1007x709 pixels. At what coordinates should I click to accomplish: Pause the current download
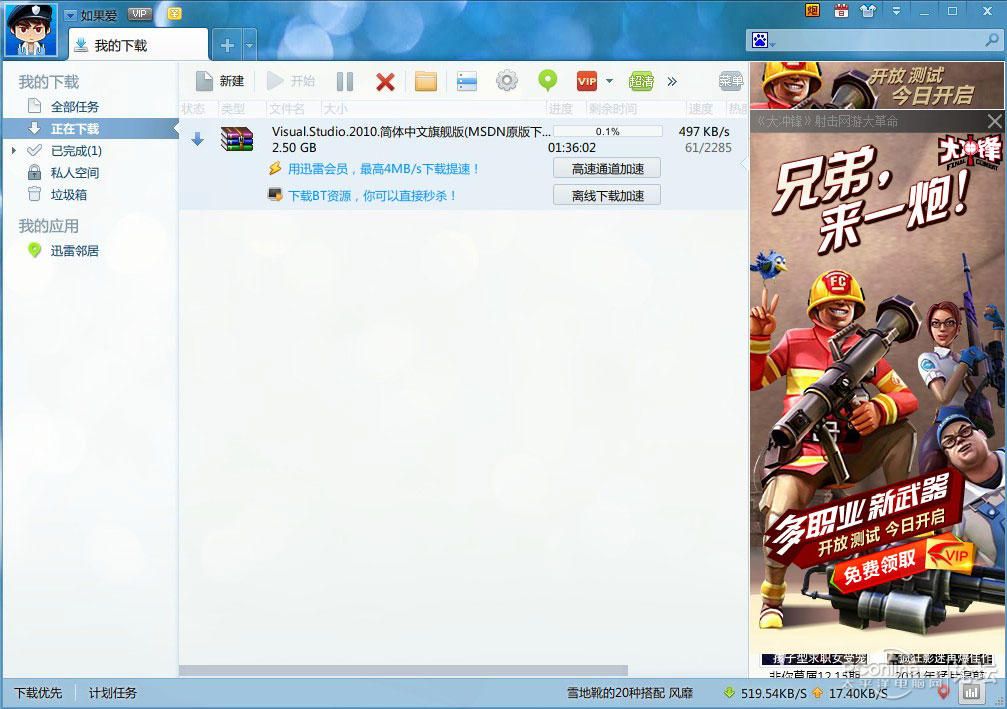coord(345,81)
